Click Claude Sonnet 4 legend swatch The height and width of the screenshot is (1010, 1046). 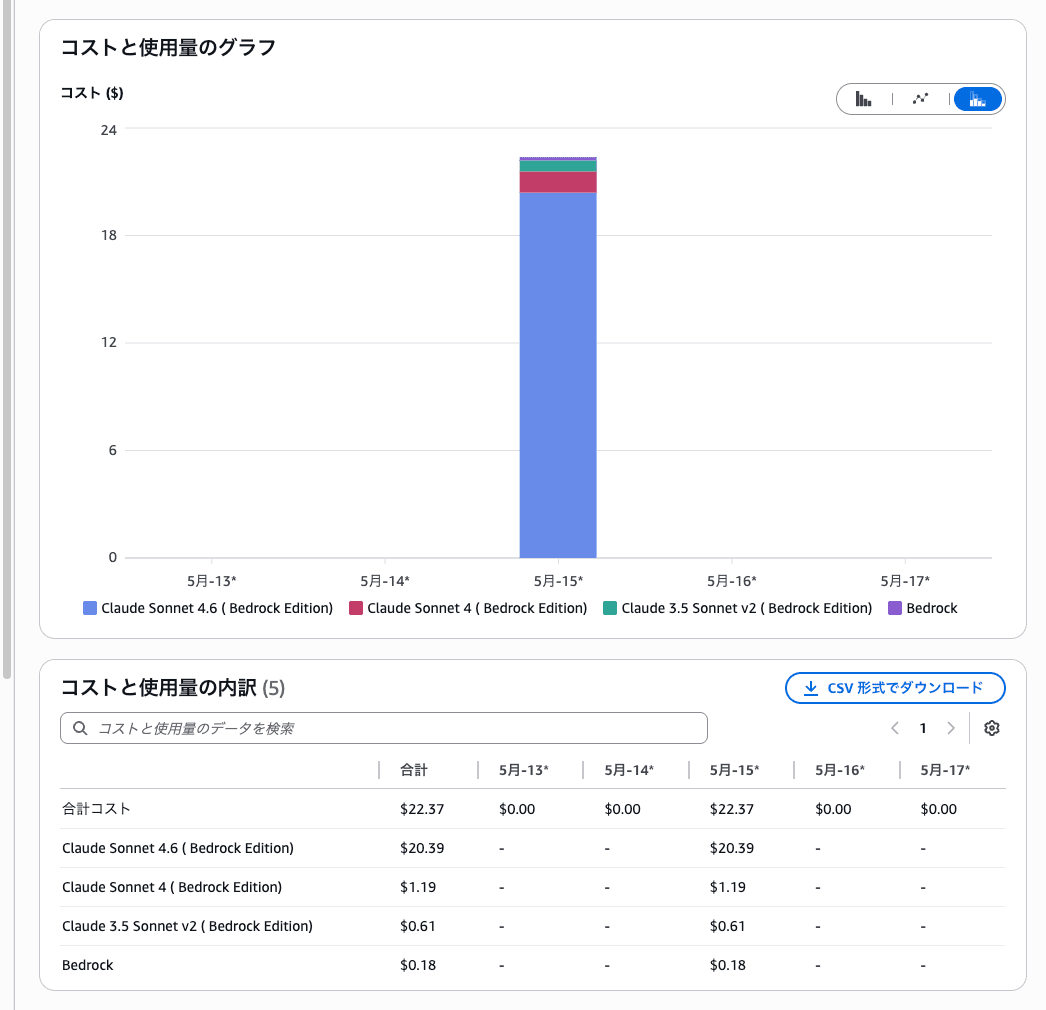tap(356, 608)
